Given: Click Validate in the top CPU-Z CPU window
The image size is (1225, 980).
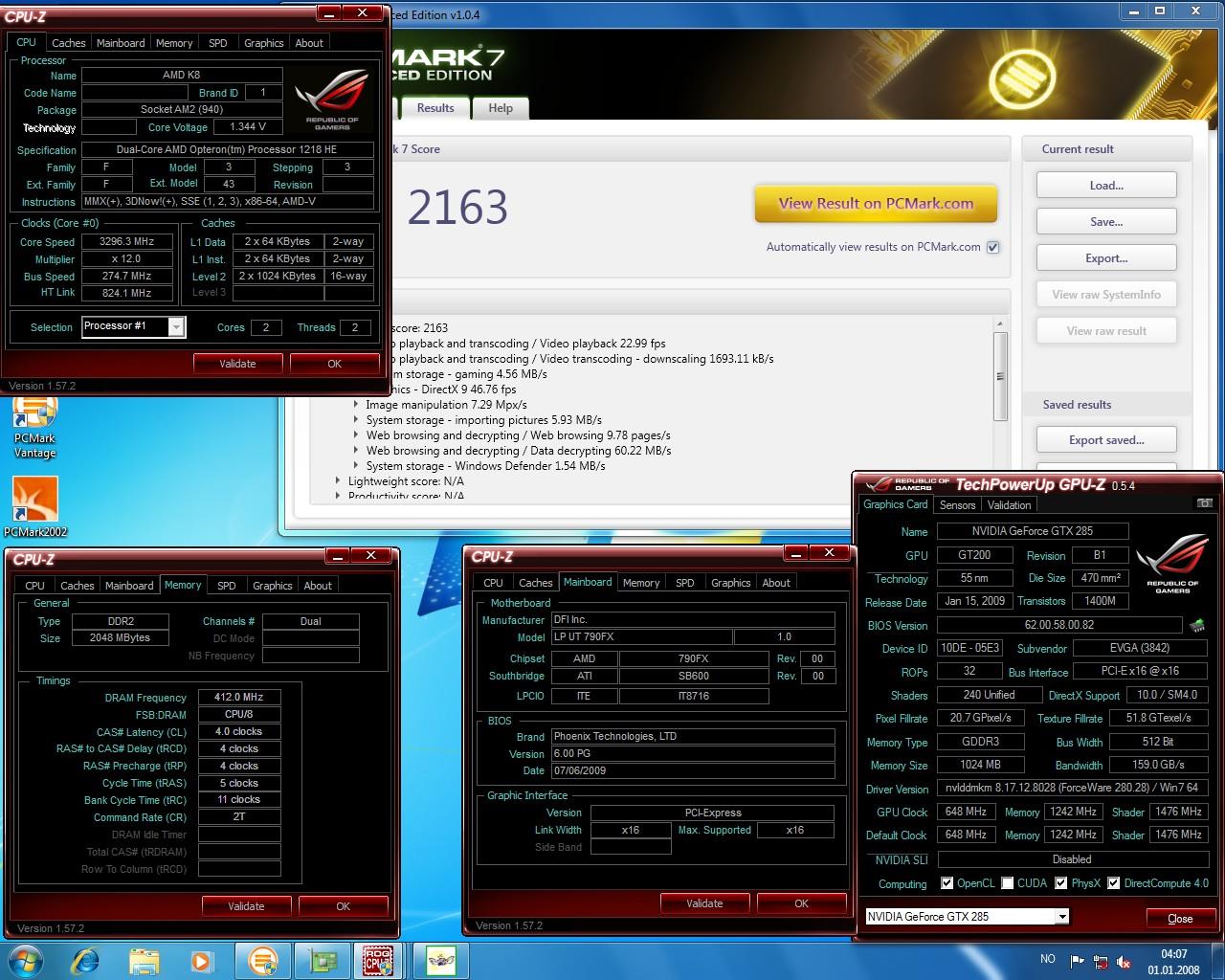Looking at the screenshot, I should click(237, 364).
